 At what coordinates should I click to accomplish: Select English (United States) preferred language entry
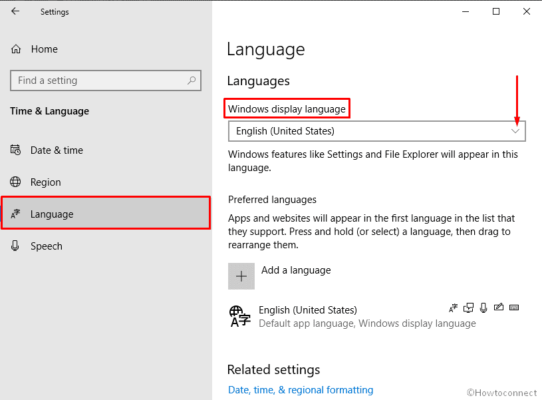coord(375,316)
